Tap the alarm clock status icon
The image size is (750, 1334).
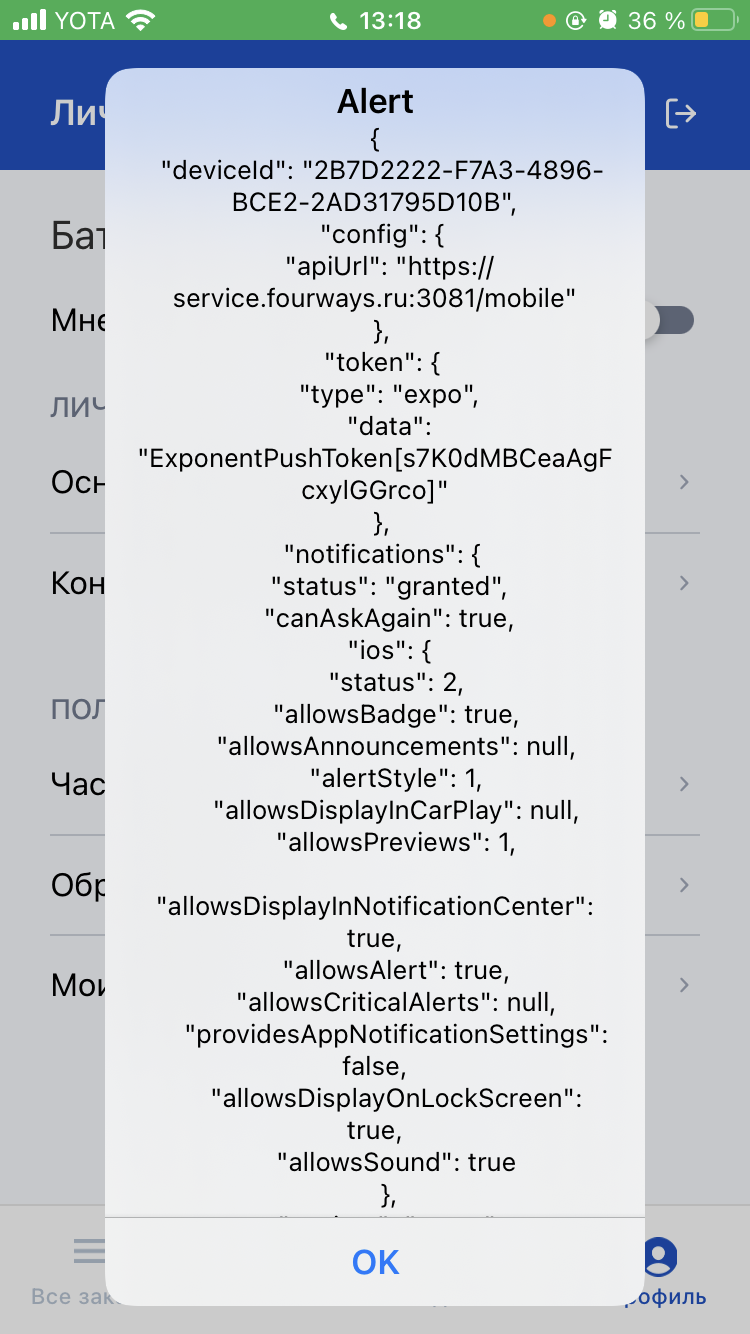tap(607, 20)
